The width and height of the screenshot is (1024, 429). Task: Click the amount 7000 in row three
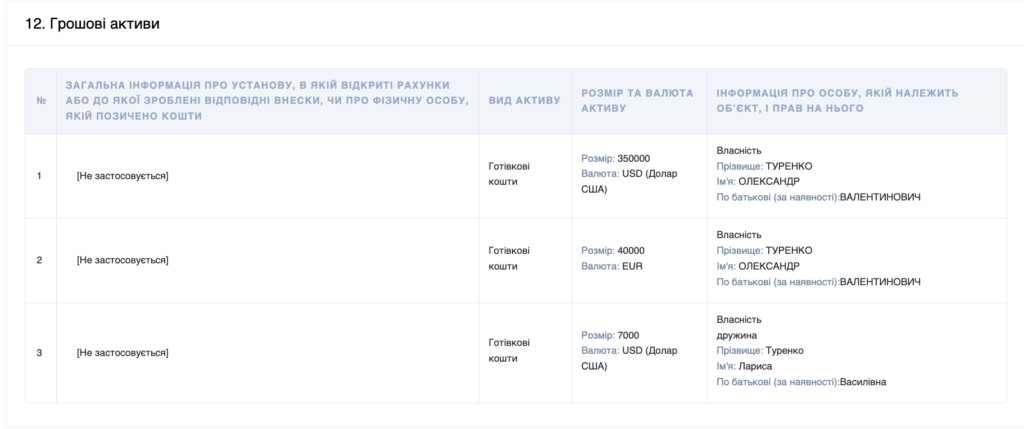629,335
